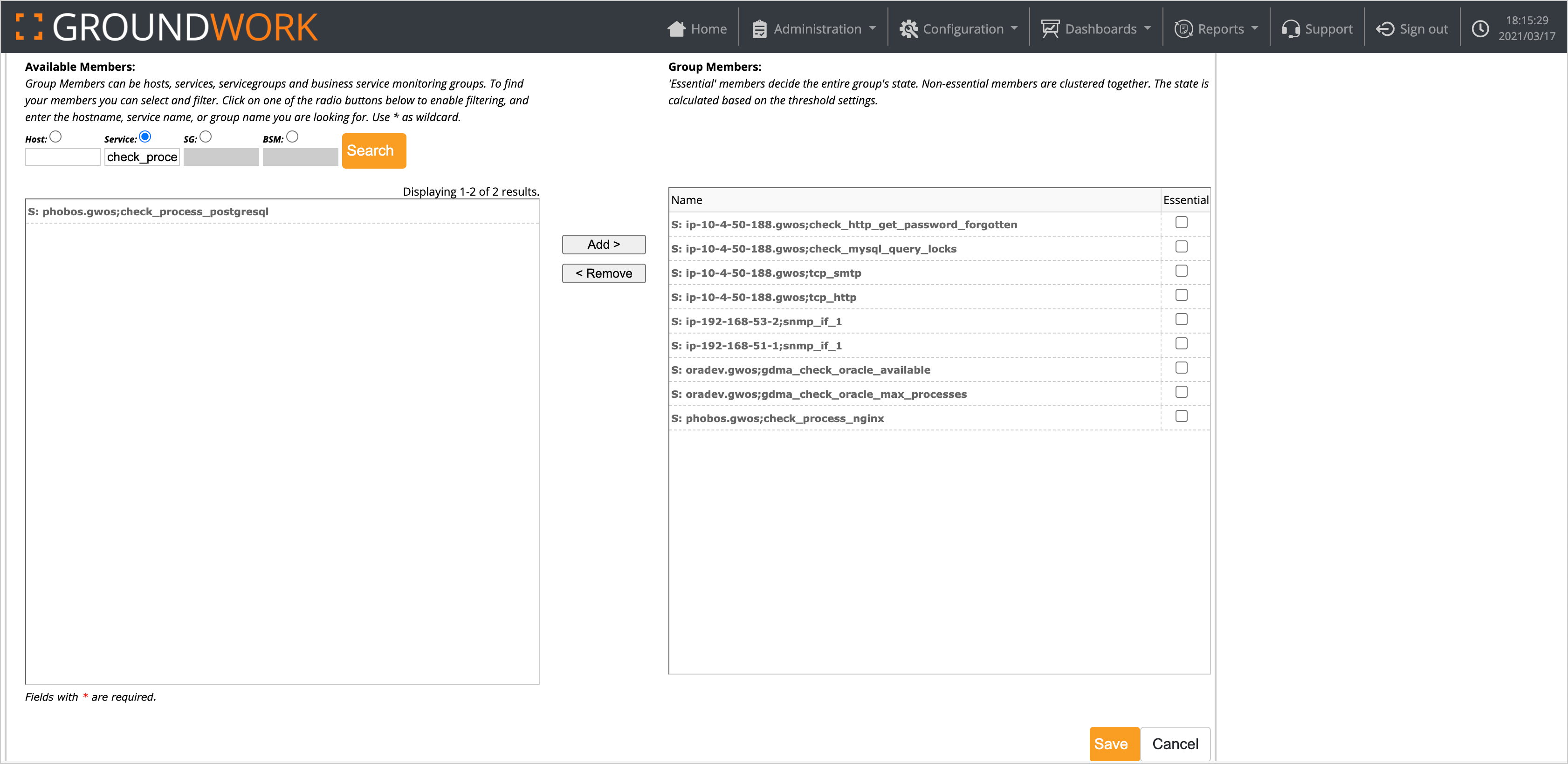The image size is (1568, 764).
Task: Click the orange Save button
Action: pyautogui.click(x=1114, y=744)
